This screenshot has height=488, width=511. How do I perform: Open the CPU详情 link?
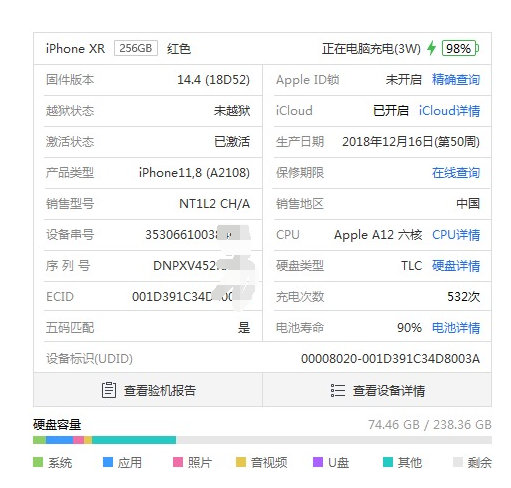(x=456, y=235)
